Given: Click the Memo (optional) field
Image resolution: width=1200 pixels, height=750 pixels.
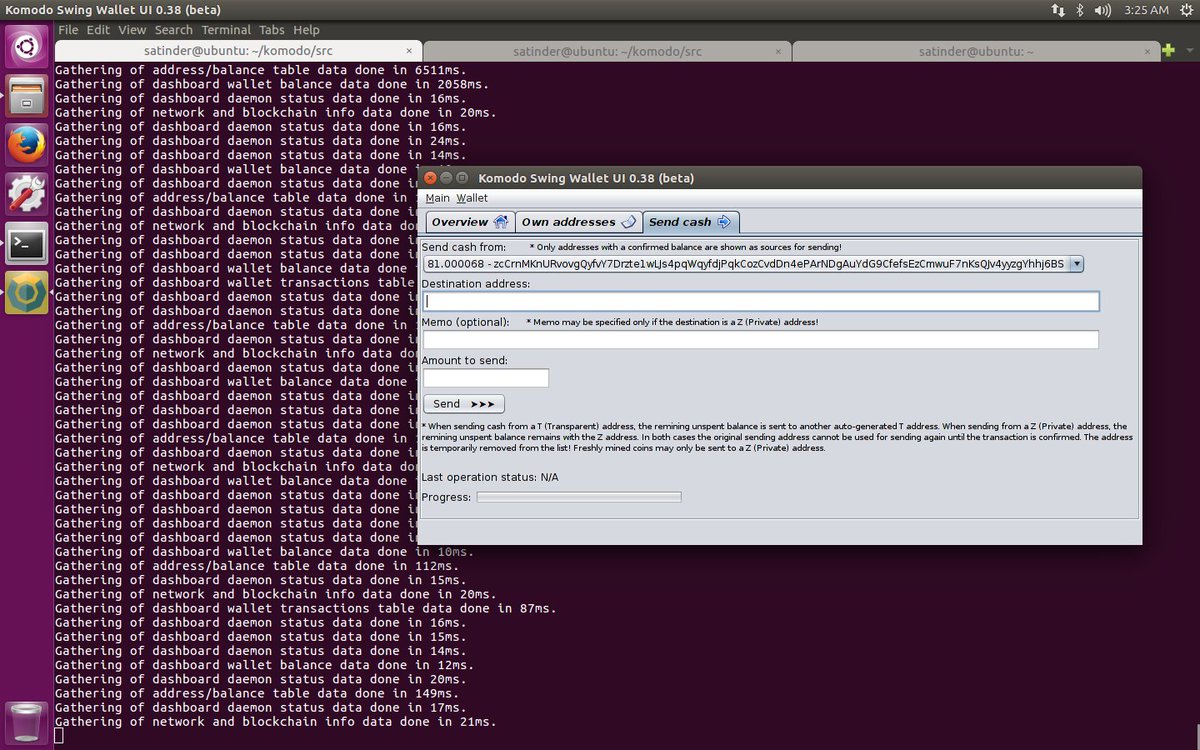Looking at the screenshot, I should (x=761, y=339).
